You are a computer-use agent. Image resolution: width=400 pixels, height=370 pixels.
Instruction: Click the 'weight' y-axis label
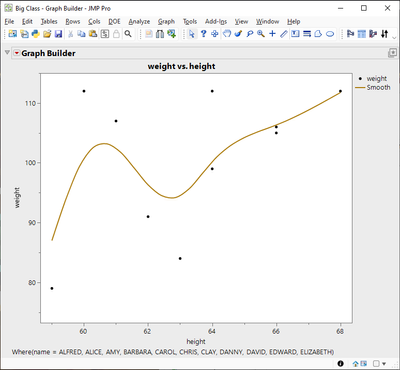pos(17,198)
